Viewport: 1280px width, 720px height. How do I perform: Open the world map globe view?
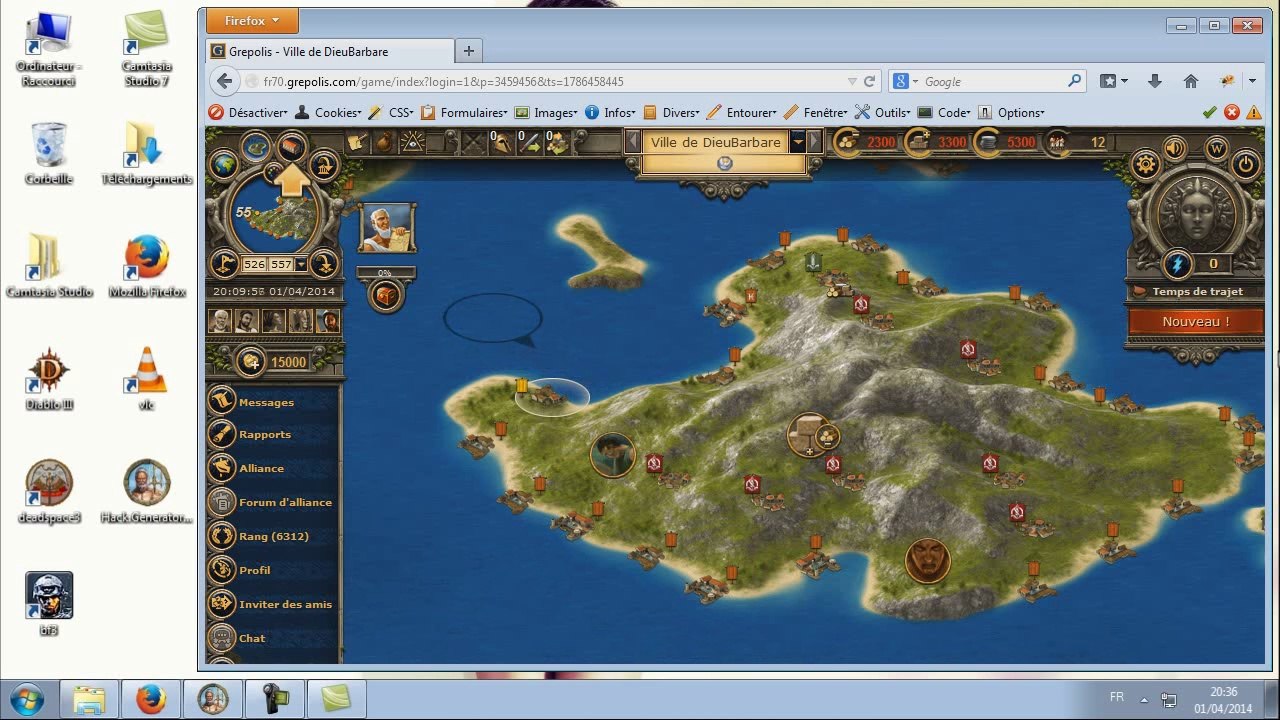224,163
